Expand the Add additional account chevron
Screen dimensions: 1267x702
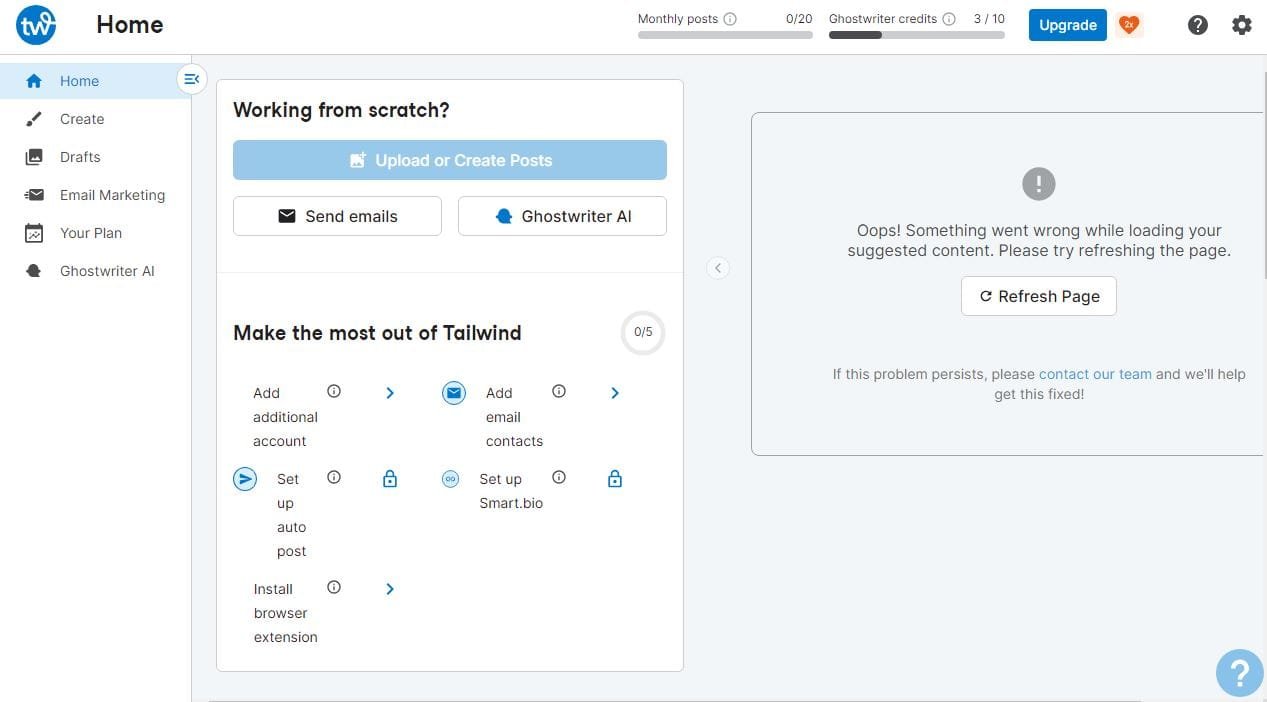click(390, 393)
